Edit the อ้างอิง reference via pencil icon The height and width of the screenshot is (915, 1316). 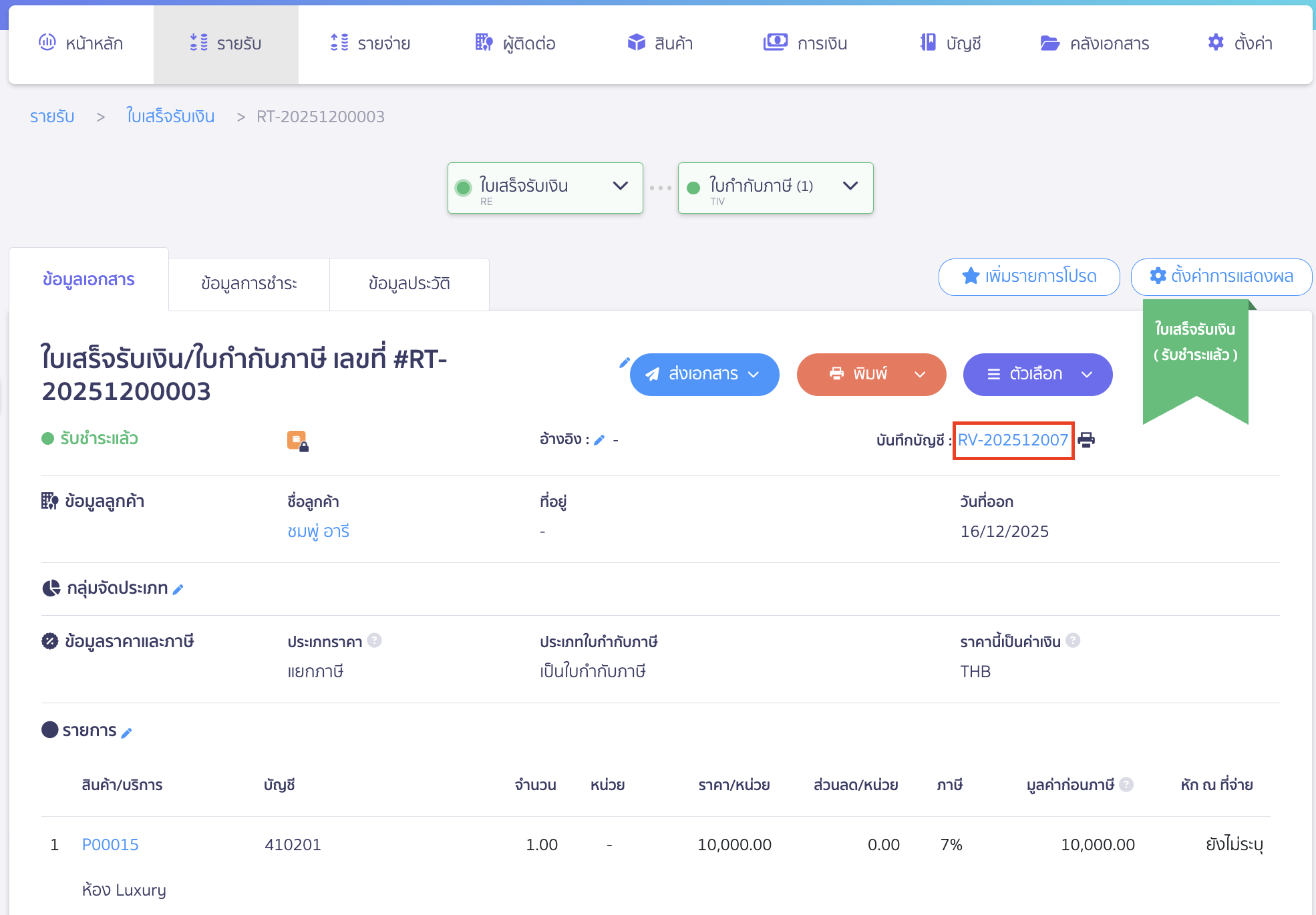[x=599, y=440]
